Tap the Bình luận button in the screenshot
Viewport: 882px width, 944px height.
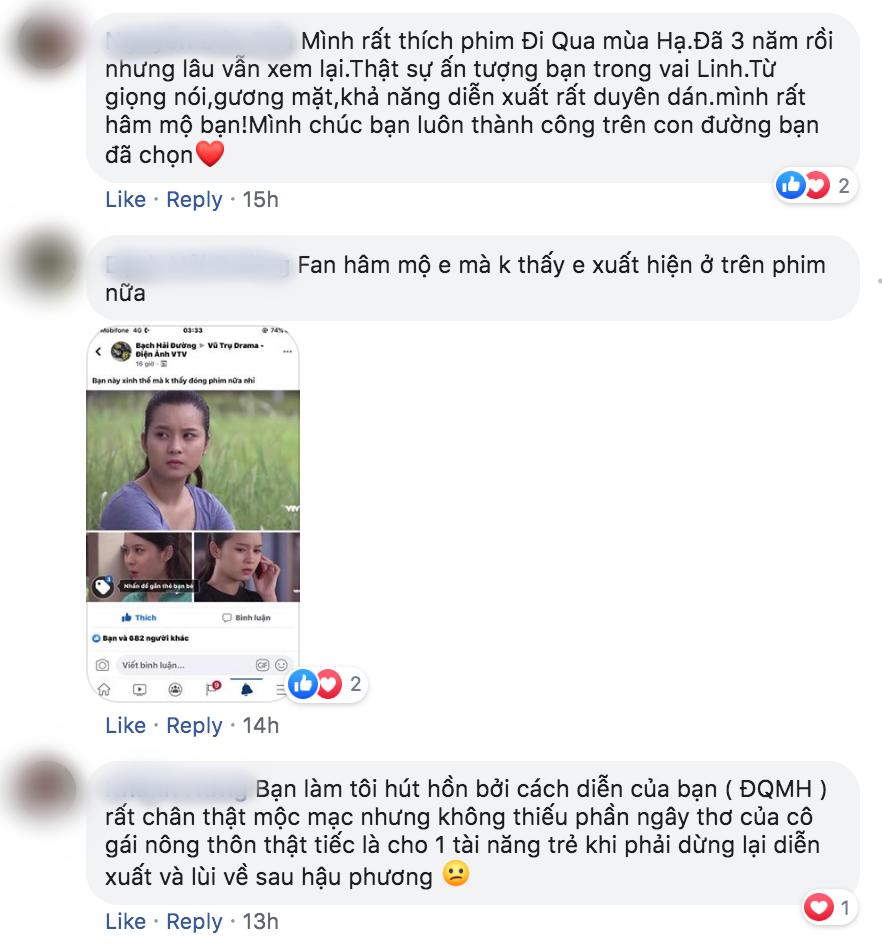point(246,618)
